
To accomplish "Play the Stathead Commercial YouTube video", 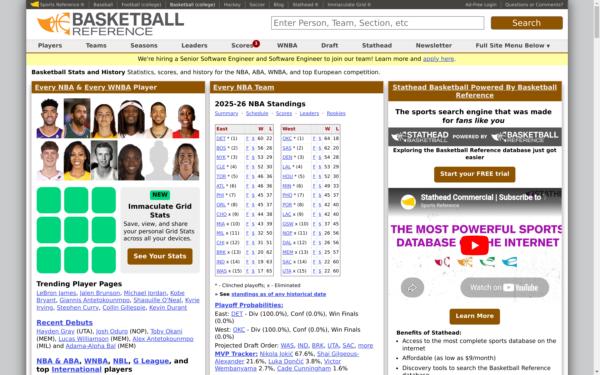I will pos(474,245).
